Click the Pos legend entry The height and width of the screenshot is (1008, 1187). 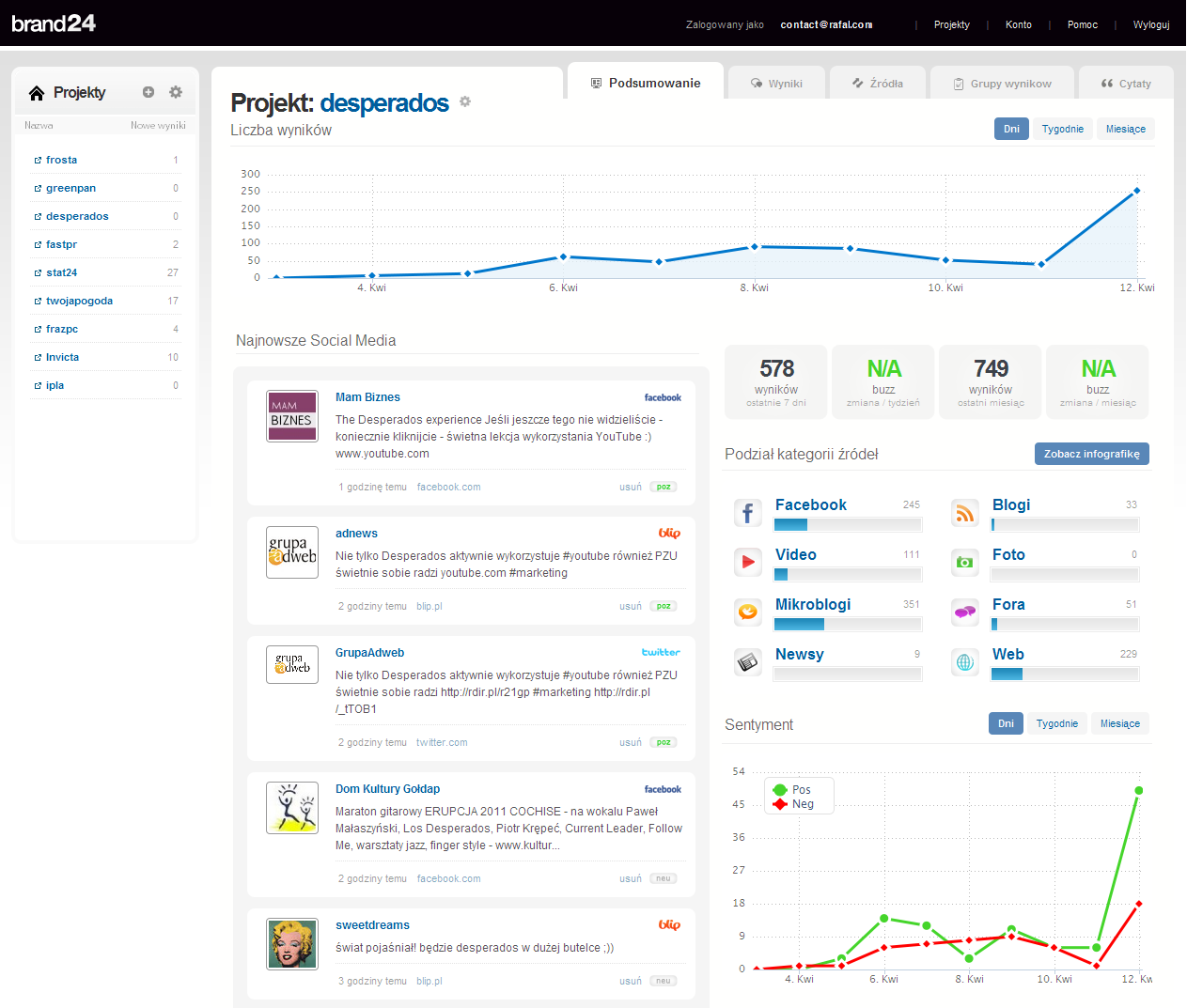pyautogui.click(x=791, y=790)
